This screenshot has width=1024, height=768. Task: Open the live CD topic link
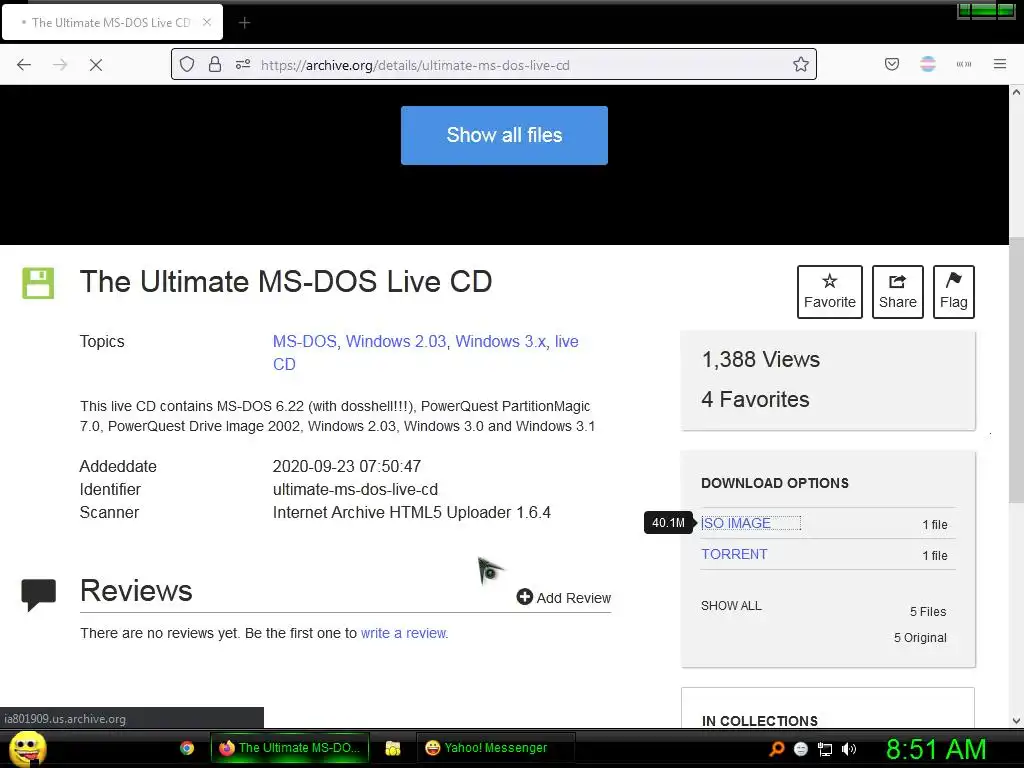pyautogui.click(x=566, y=342)
